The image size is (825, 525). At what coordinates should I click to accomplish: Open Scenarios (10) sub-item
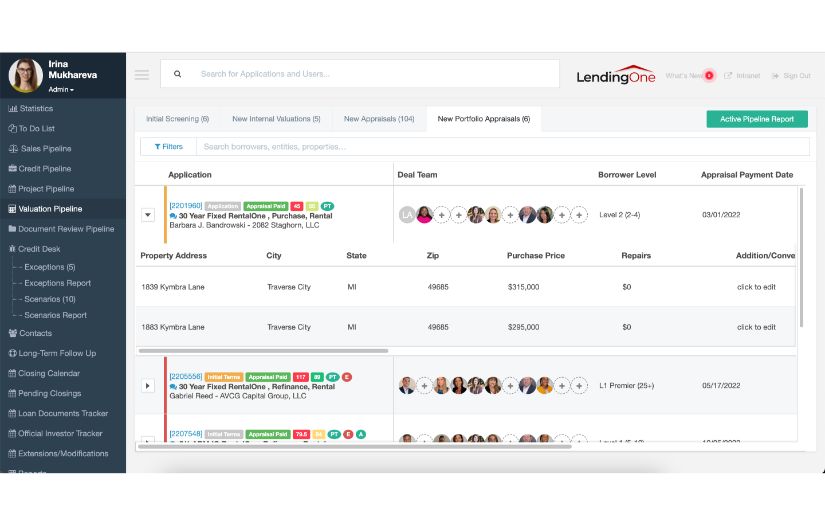pyautogui.click(x=49, y=299)
